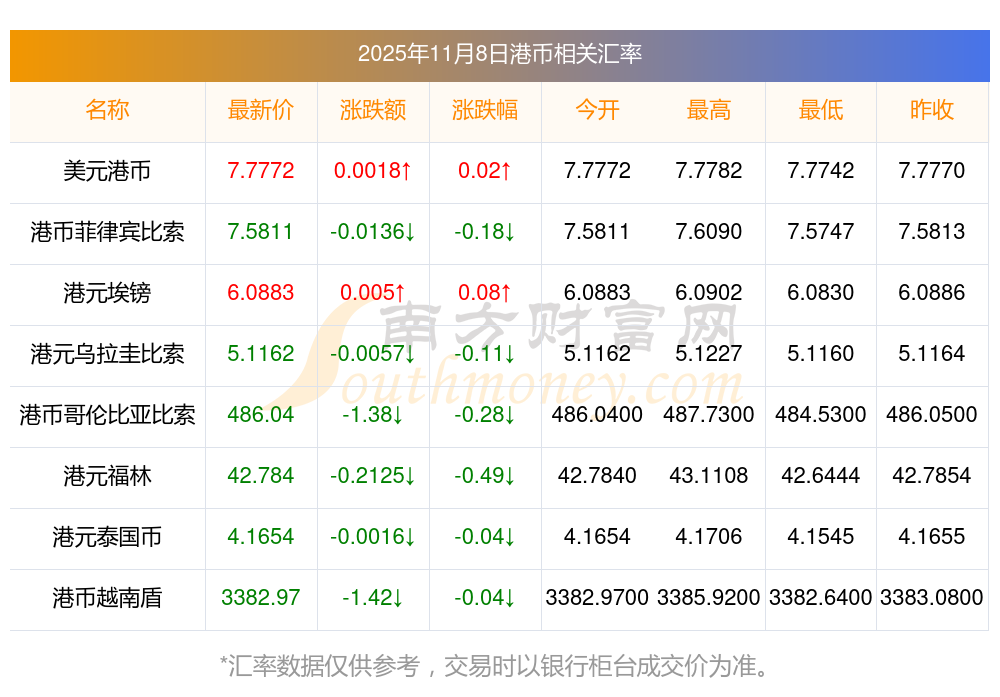Viewport: 1000px width, 697px height.
Task: Click the high value '43.1108'
Action: (709, 476)
